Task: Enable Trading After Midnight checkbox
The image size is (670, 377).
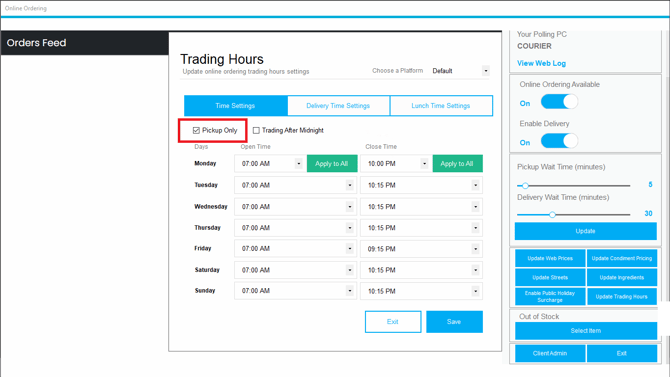Action: (256, 130)
